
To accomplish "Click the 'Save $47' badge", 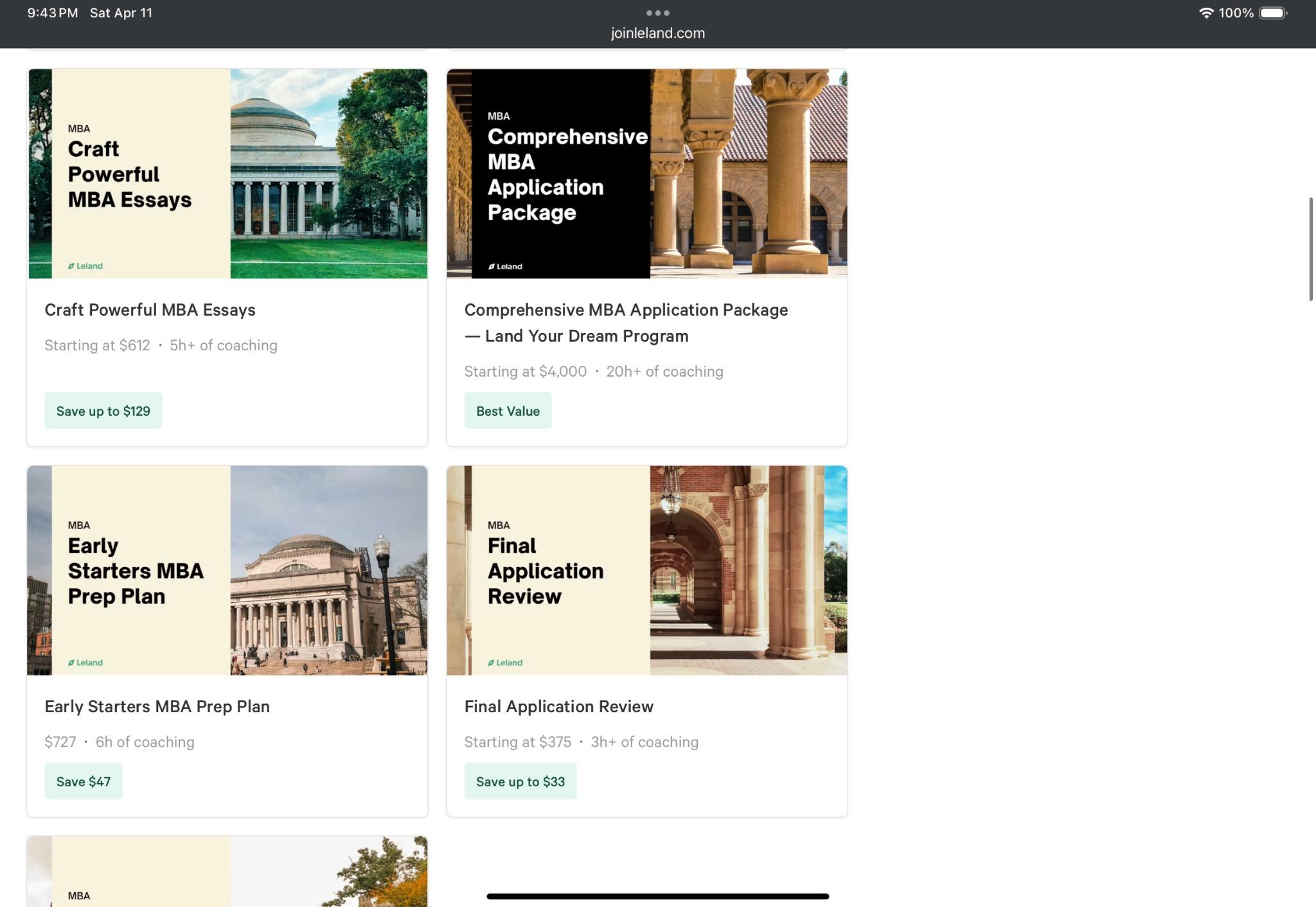I will pyautogui.click(x=84, y=782).
